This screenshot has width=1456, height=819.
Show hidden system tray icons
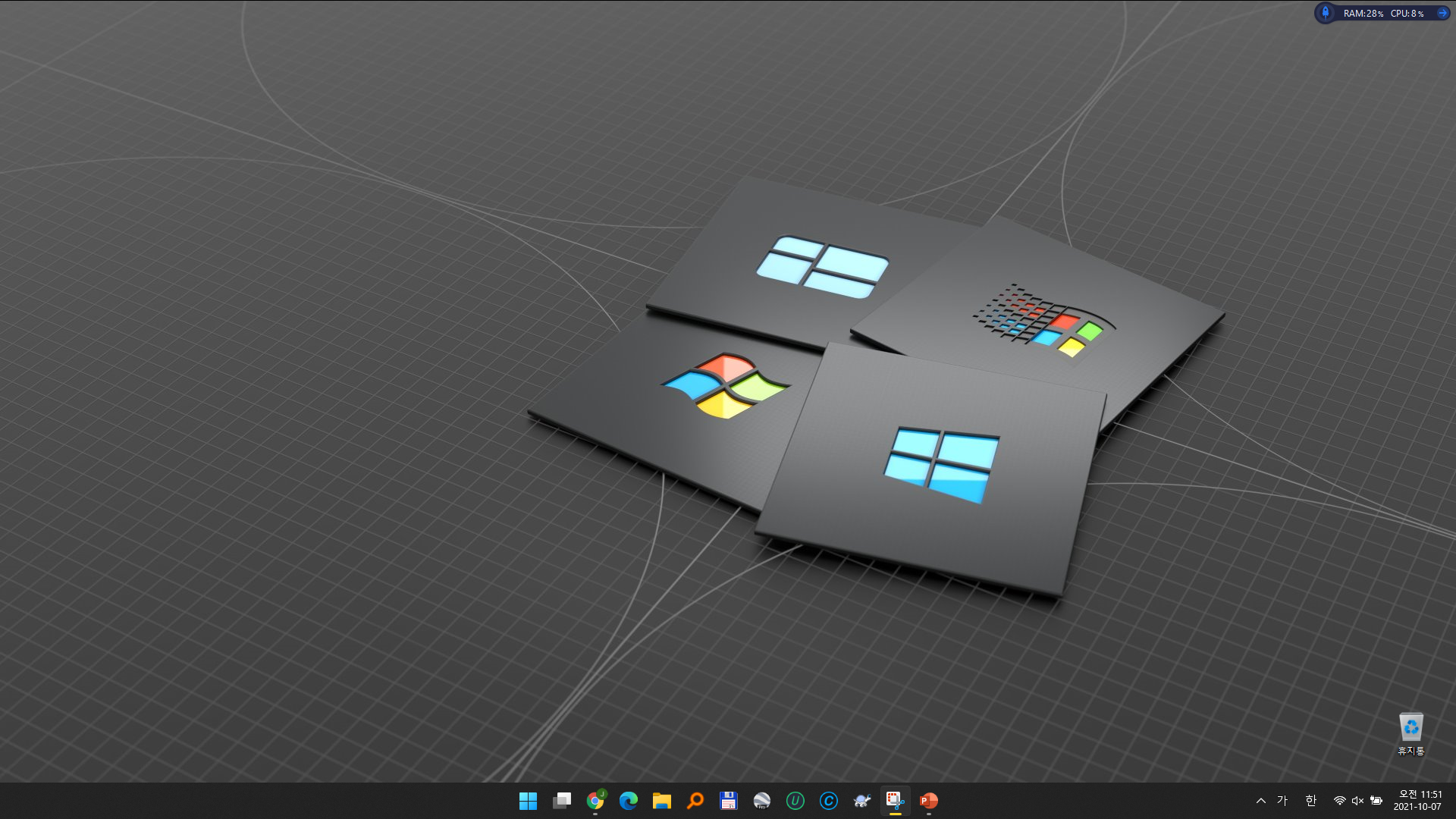[x=1261, y=801]
